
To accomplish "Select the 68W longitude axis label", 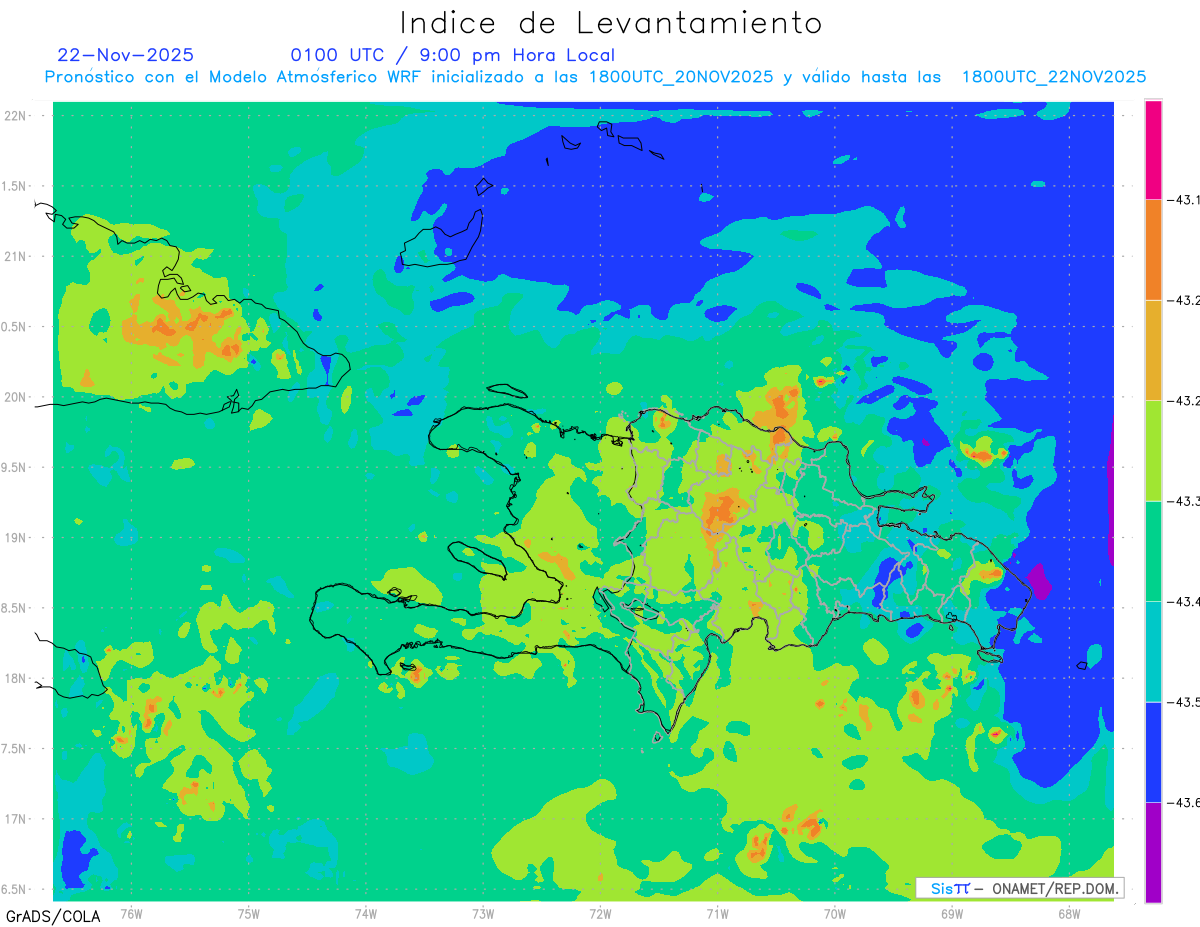I will 1069,913.
